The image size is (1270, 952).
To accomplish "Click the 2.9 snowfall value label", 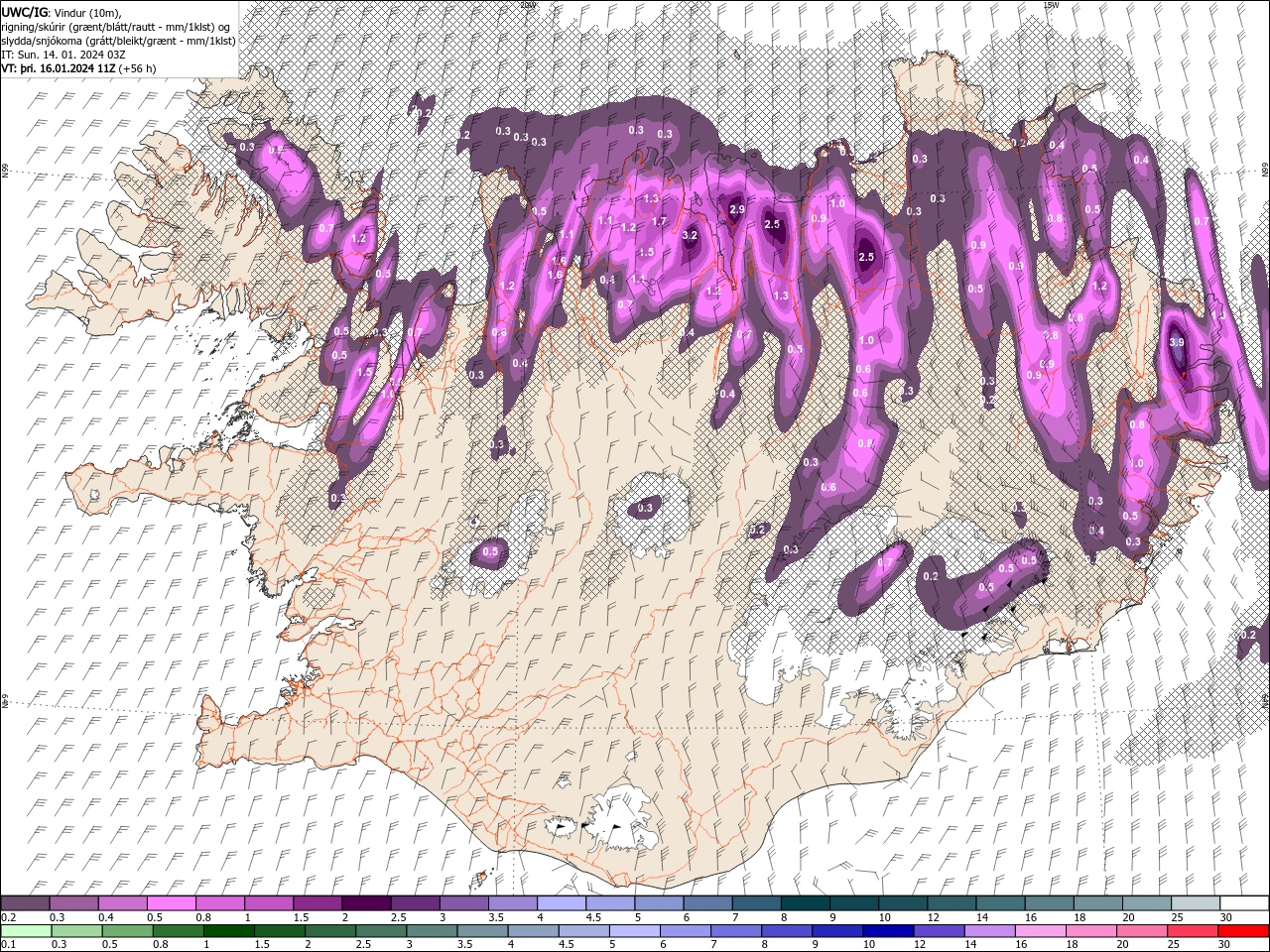I will click(736, 209).
